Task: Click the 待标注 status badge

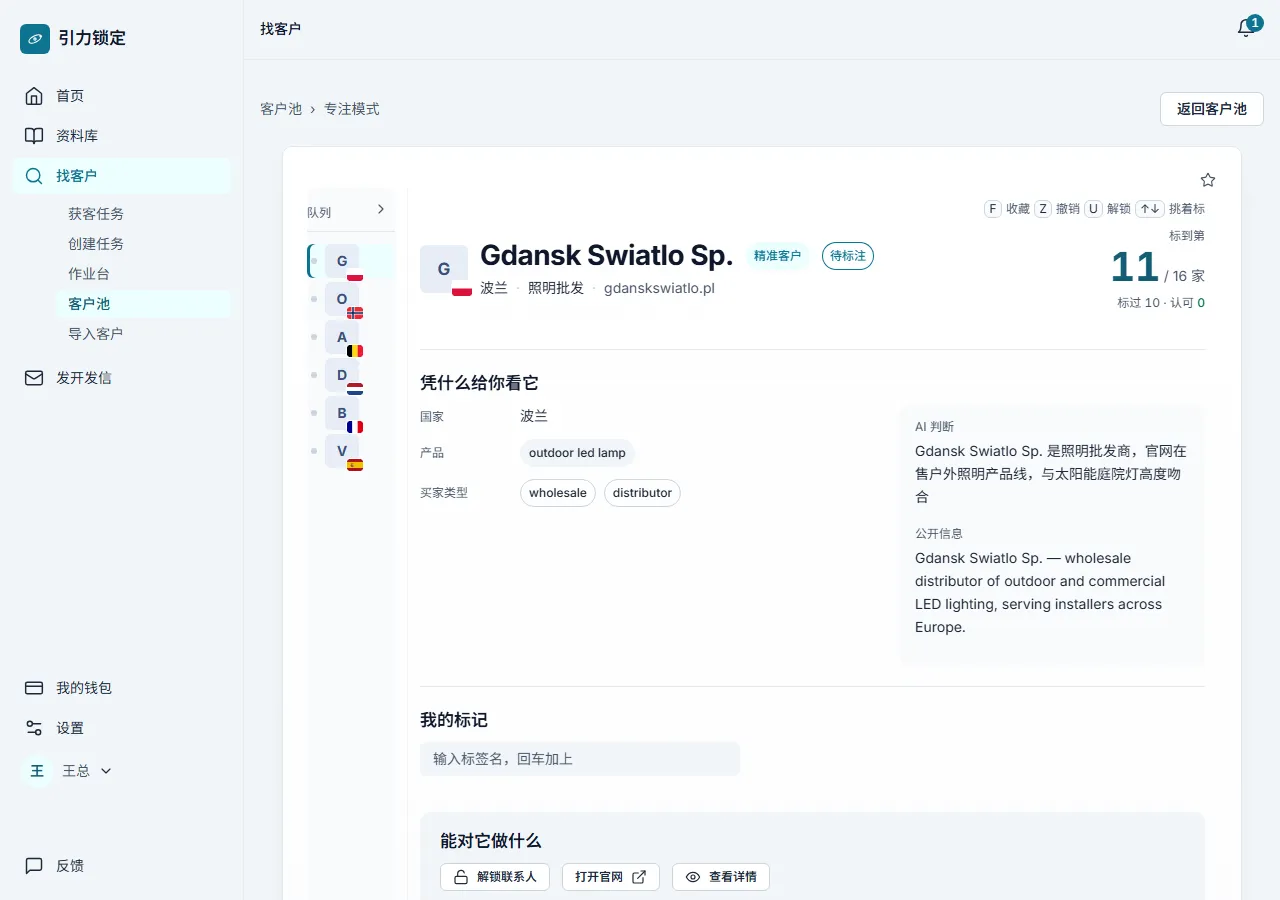Action: pos(848,256)
